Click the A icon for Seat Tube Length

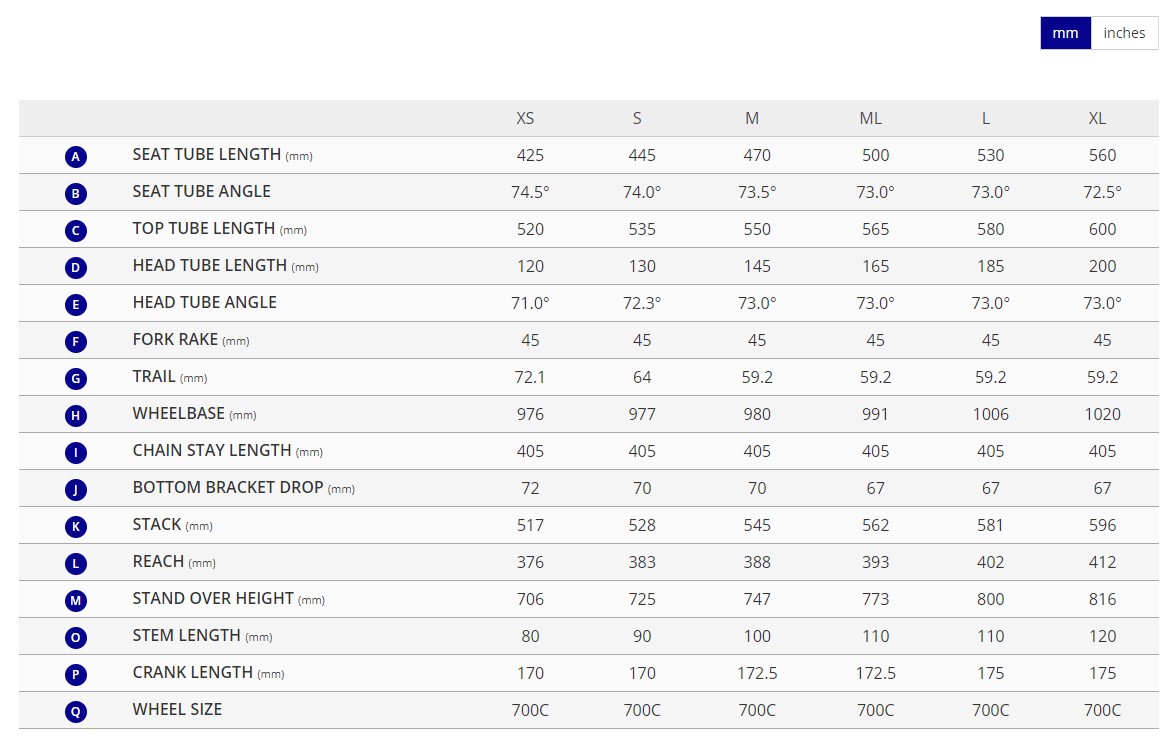coord(76,157)
